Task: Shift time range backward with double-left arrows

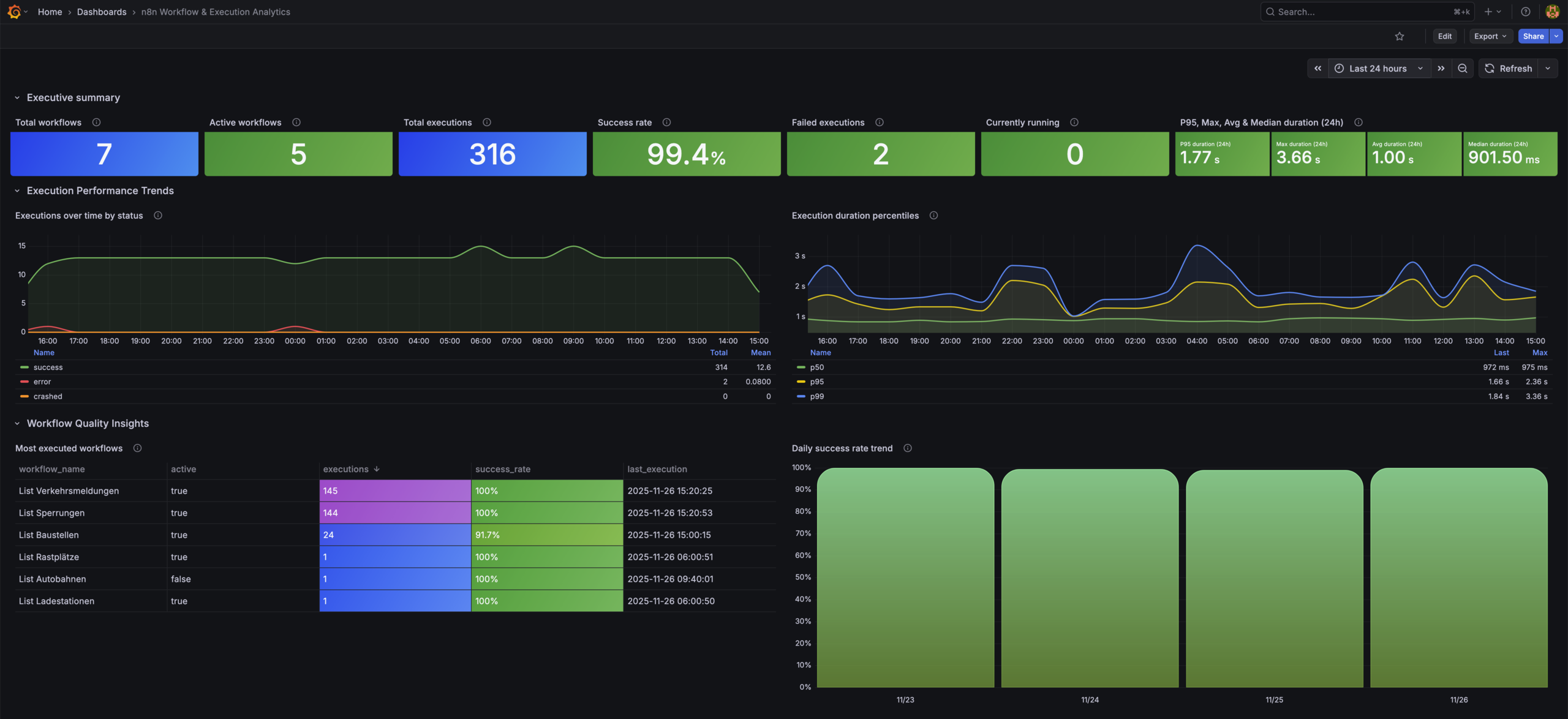Action: (x=1318, y=69)
